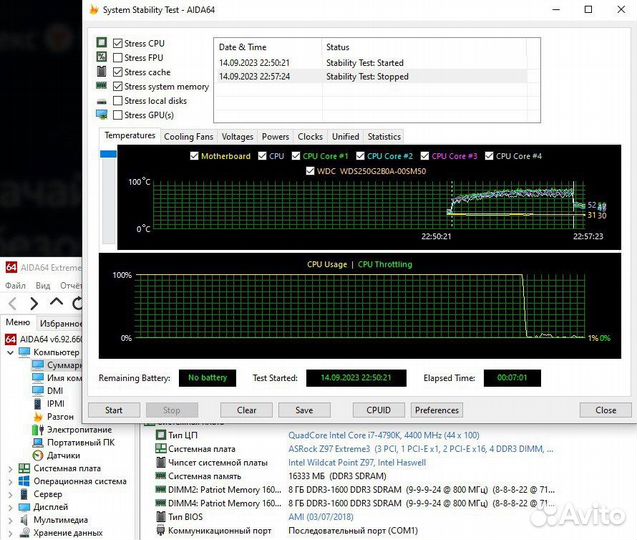Click the AIDA64 flame icon in title bar
This screenshot has height=540, width=637.
click(x=94, y=9)
